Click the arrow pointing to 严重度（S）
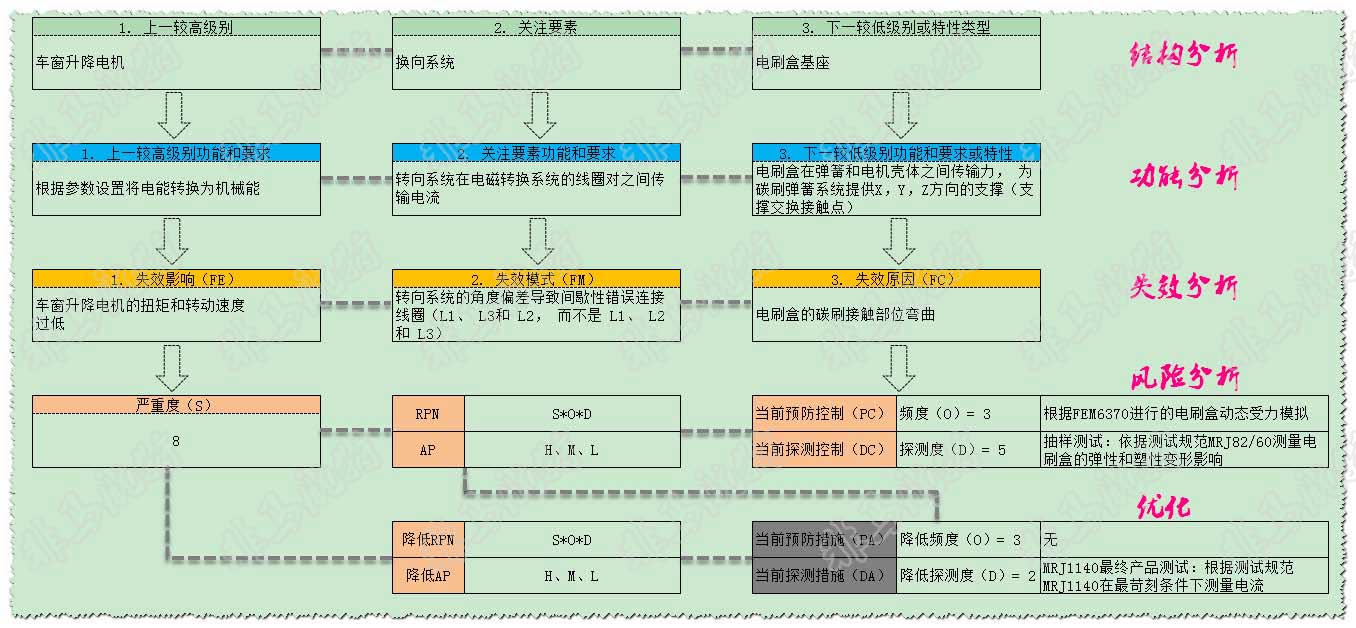The width and height of the screenshot is (1356, 628). coord(176,367)
